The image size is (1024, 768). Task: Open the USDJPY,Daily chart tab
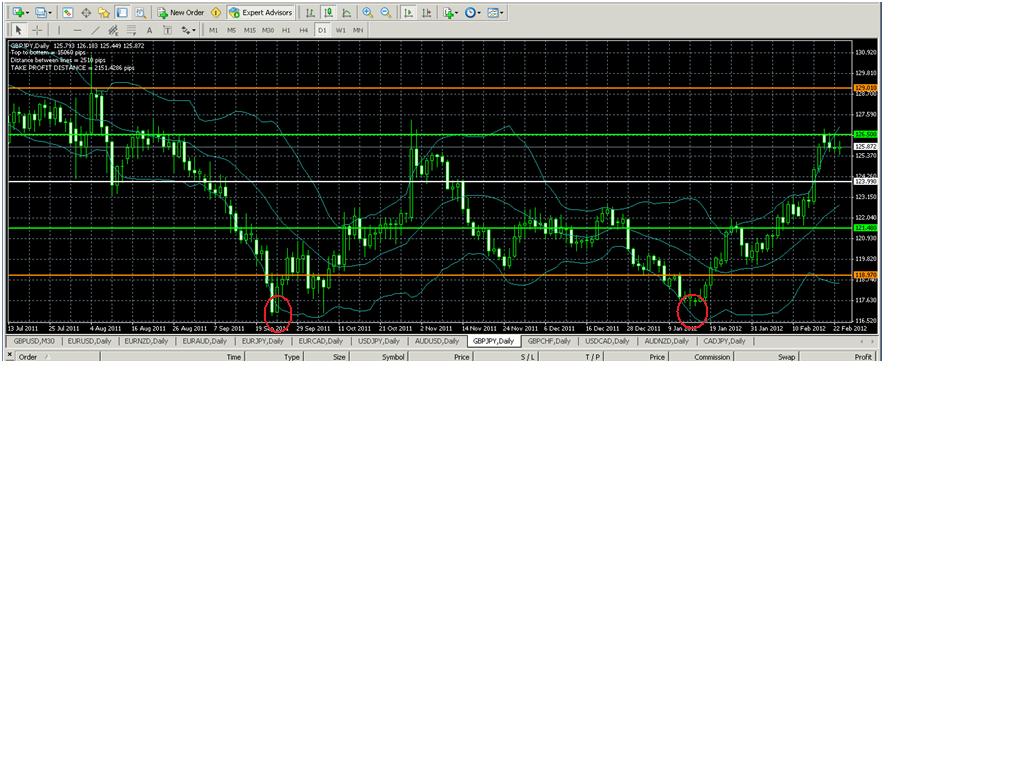[x=379, y=341]
